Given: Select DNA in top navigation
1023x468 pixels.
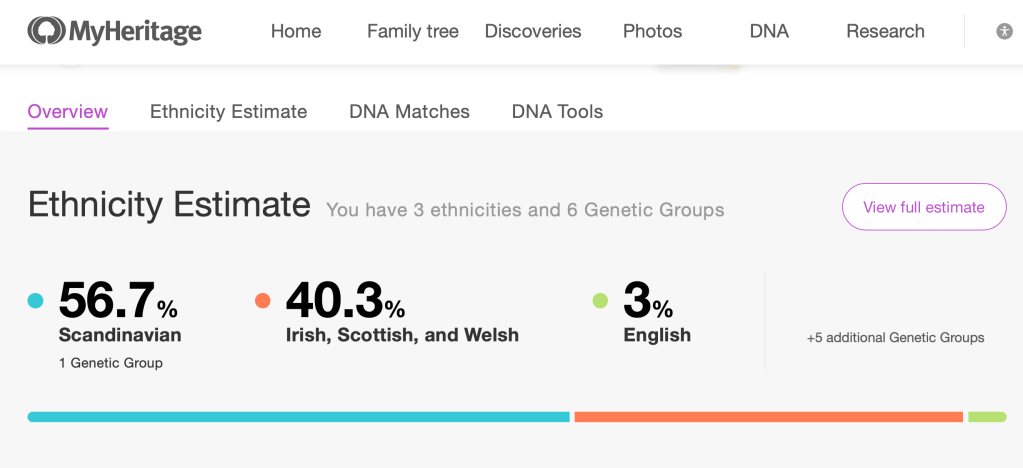Looking at the screenshot, I should [x=769, y=32].
